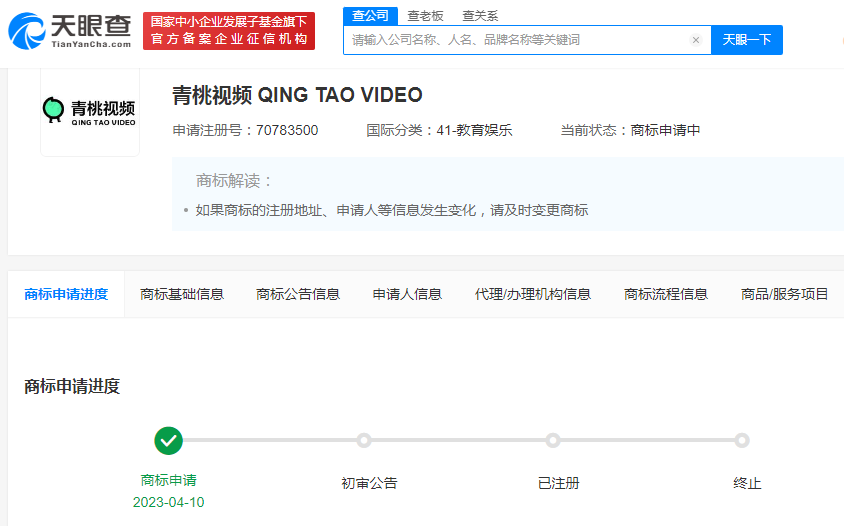Select the 初审公告 progress step marker

[364, 440]
